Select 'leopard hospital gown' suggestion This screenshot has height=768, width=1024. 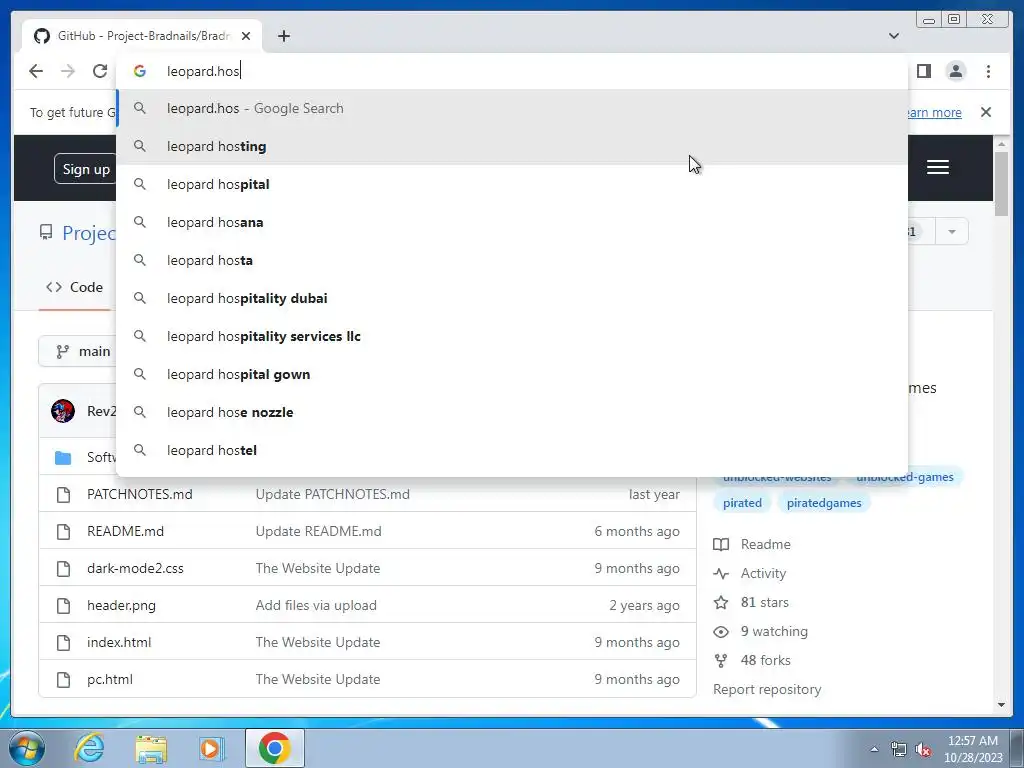point(512,374)
